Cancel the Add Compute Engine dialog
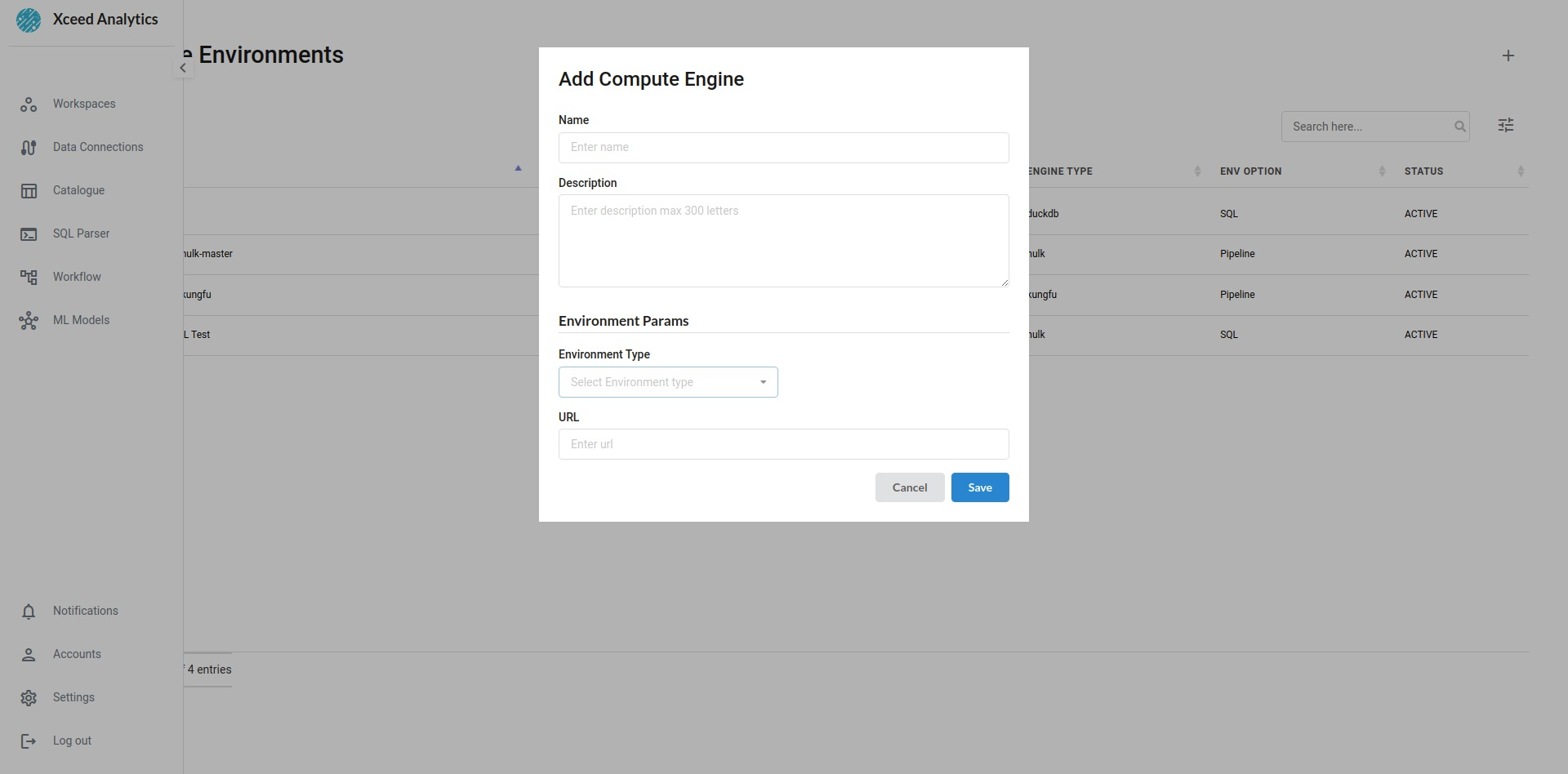Screen dimensions: 1568x774 click(910, 487)
